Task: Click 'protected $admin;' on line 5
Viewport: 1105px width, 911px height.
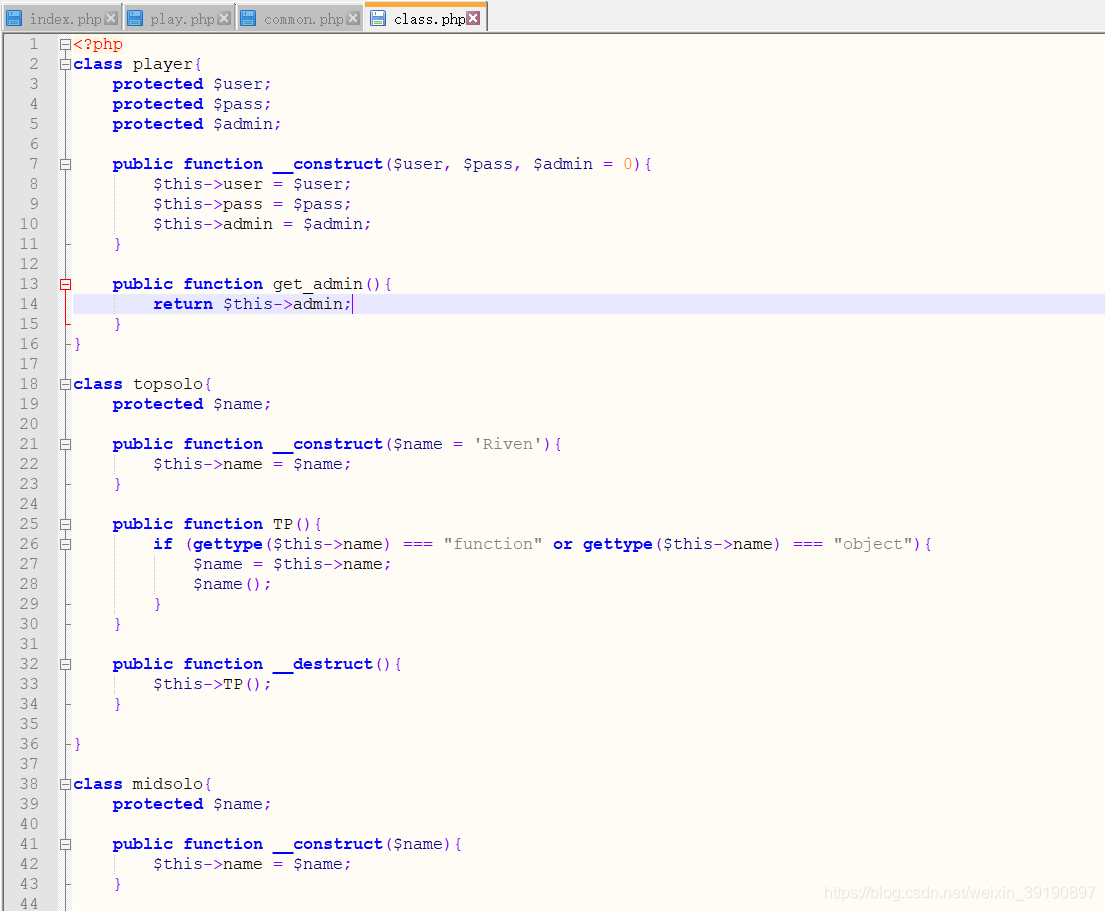Action: pos(197,124)
